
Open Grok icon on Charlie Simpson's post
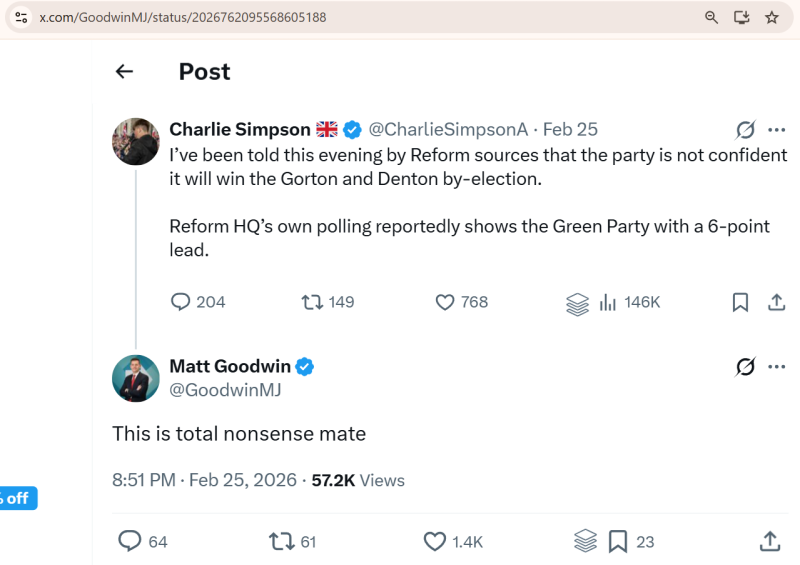(x=745, y=130)
